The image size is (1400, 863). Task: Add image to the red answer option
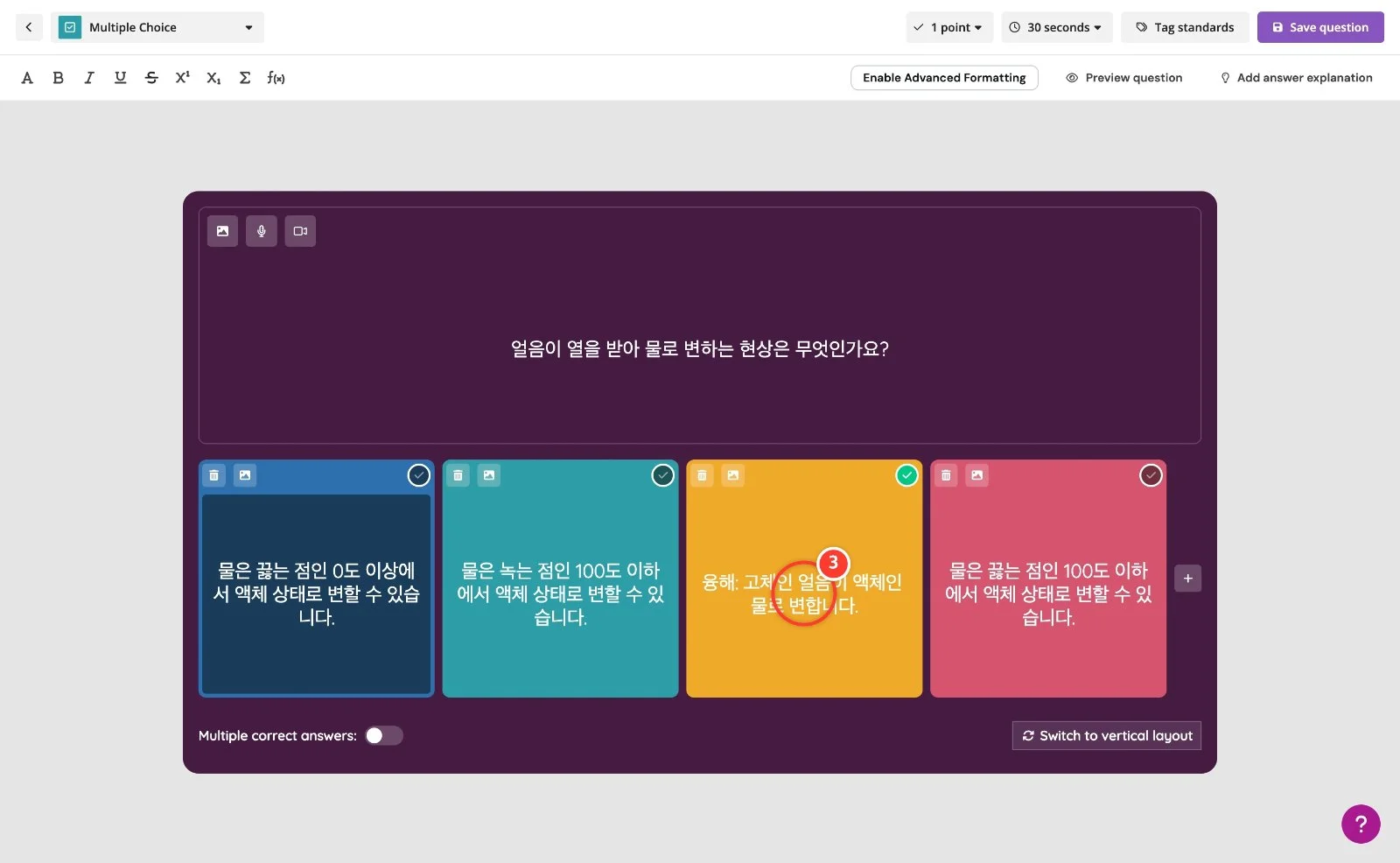tap(977, 475)
